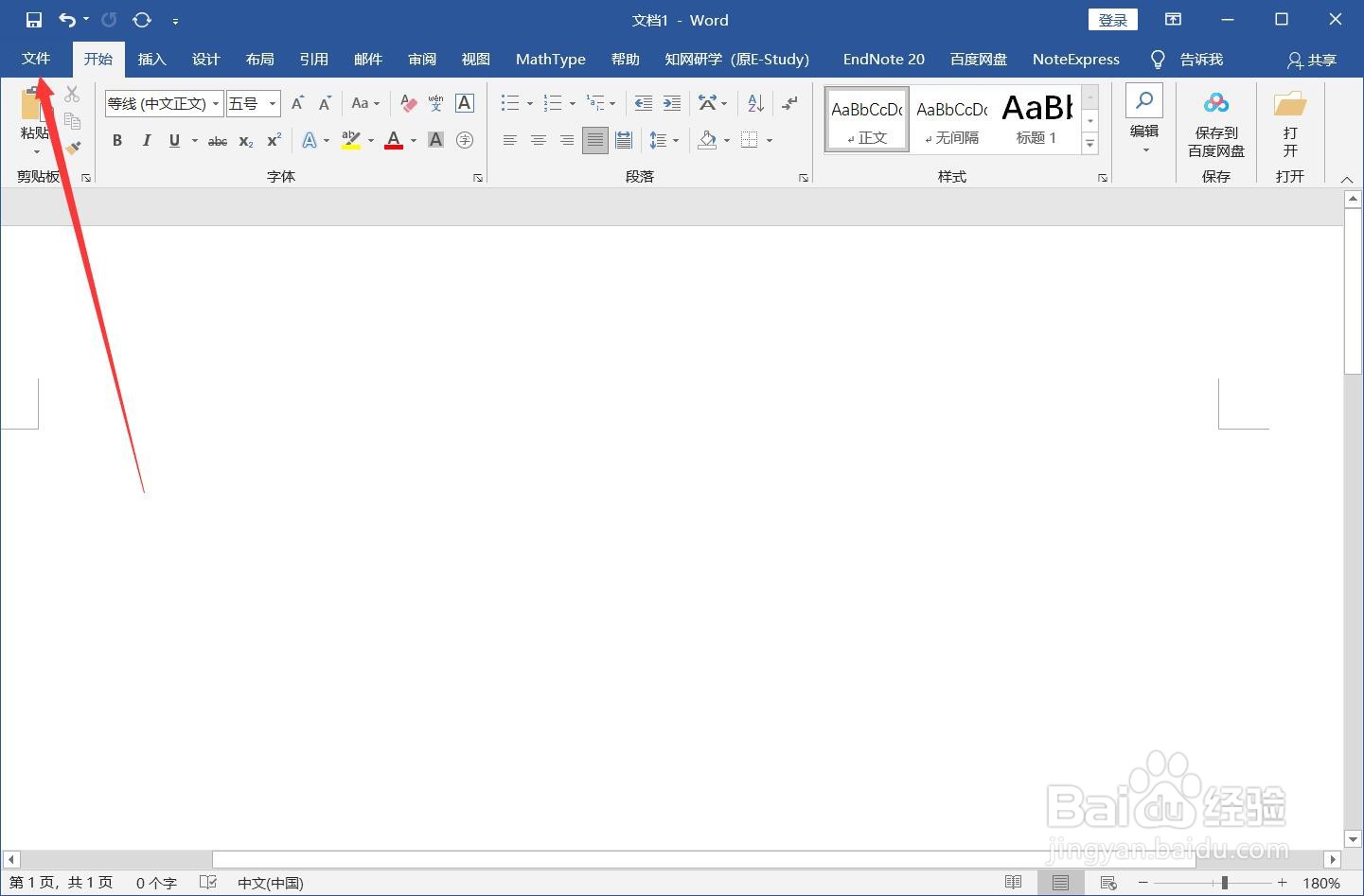
Task: Open the File menu
Action: [36, 59]
